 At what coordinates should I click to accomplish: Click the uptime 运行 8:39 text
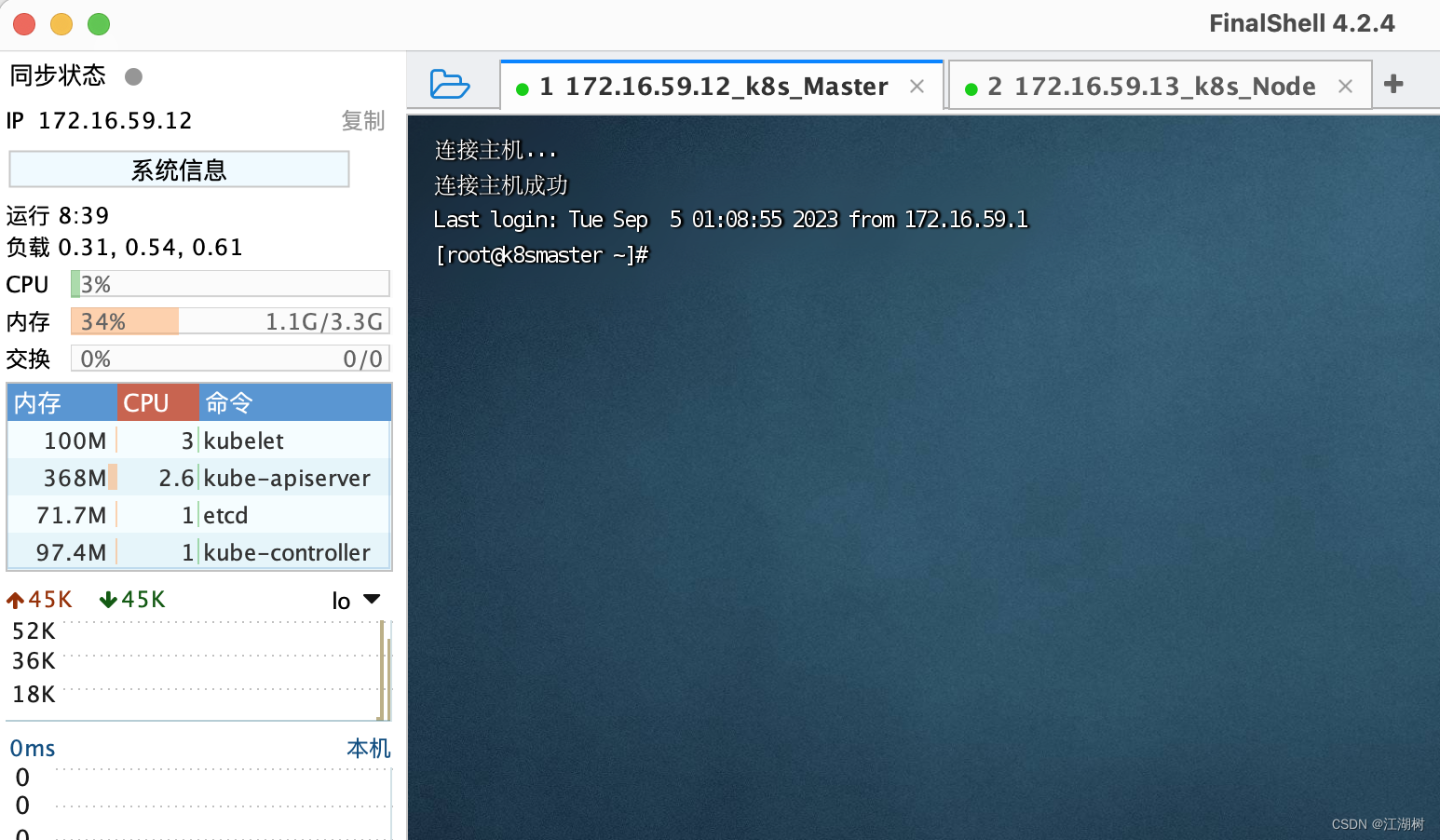58,216
